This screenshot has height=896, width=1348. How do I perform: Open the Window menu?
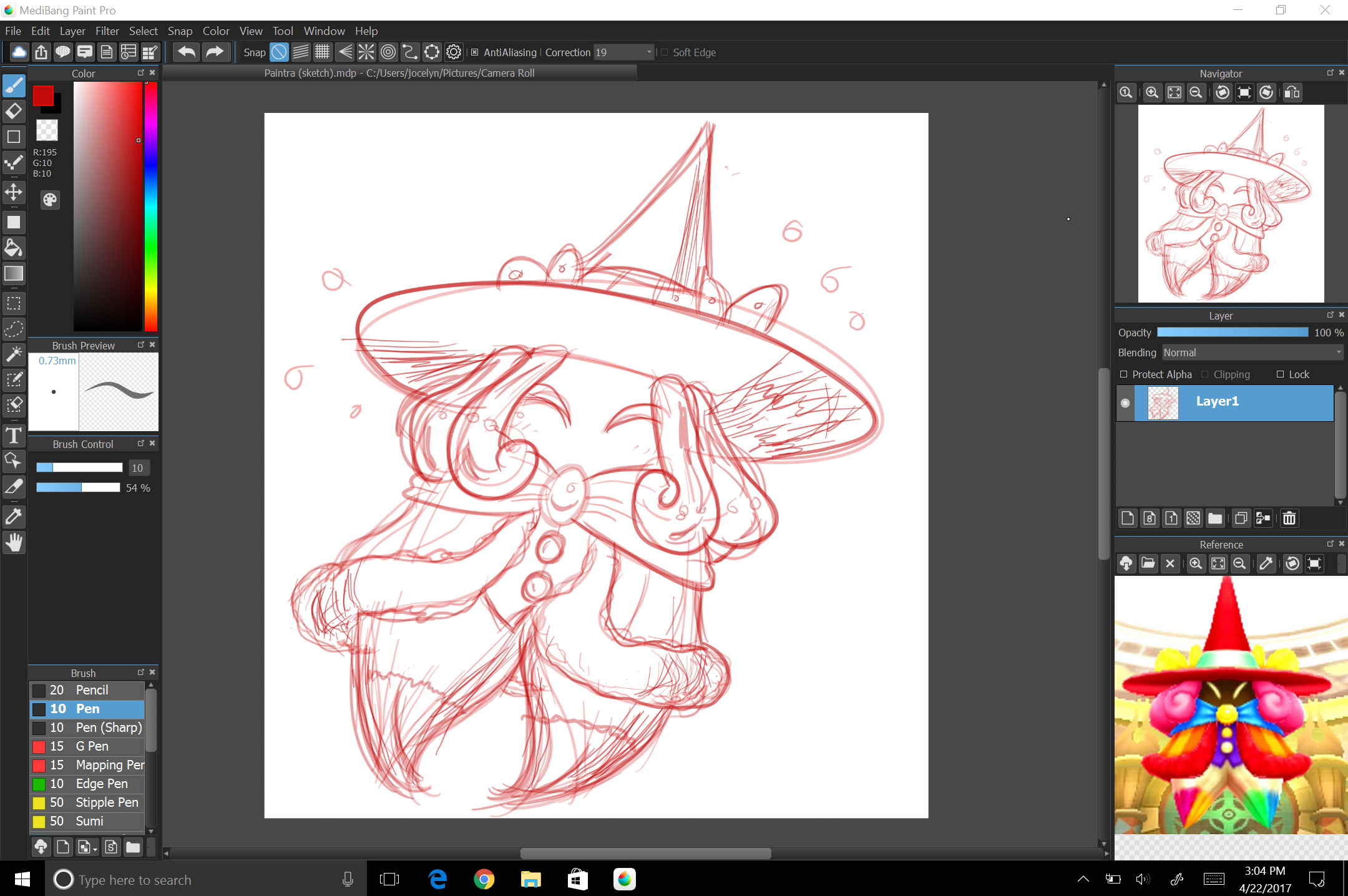(x=325, y=31)
